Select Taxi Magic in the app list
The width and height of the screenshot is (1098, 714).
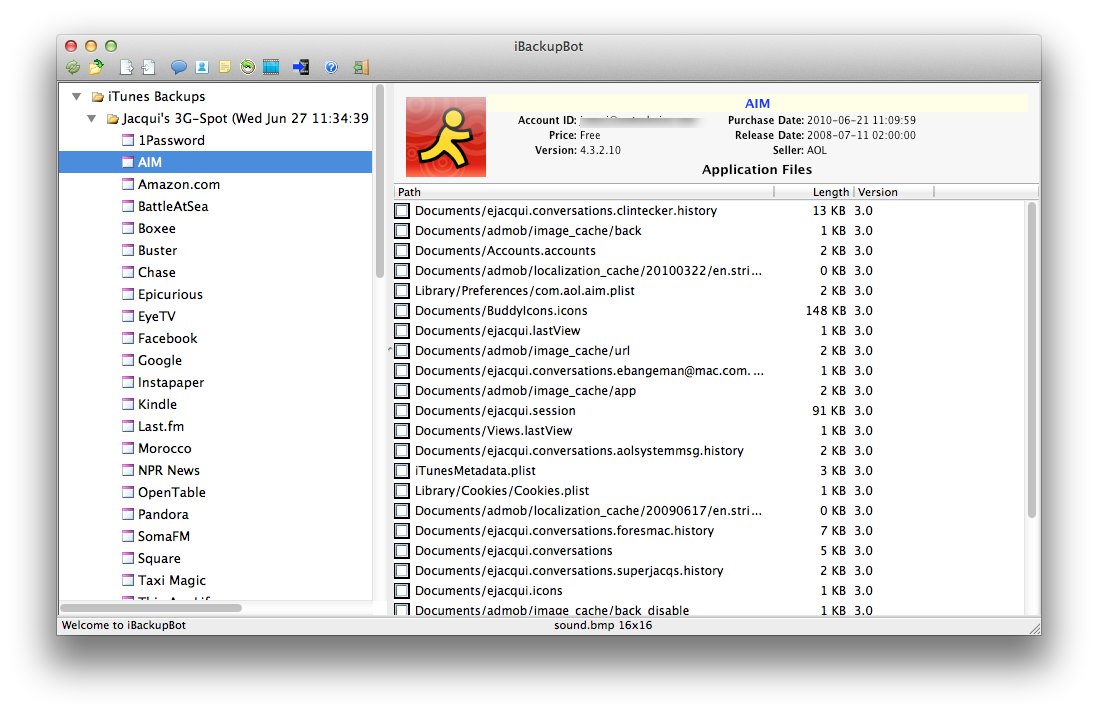coord(172,580)
